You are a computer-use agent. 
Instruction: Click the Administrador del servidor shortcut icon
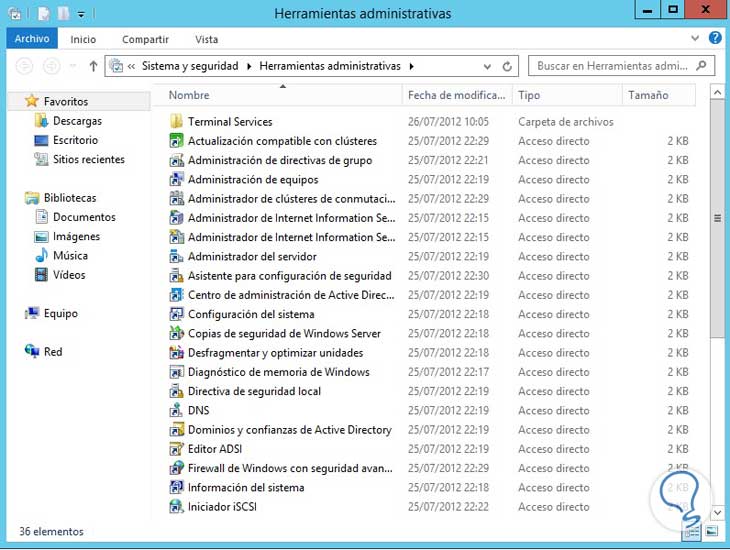click(x=176, y=257)
